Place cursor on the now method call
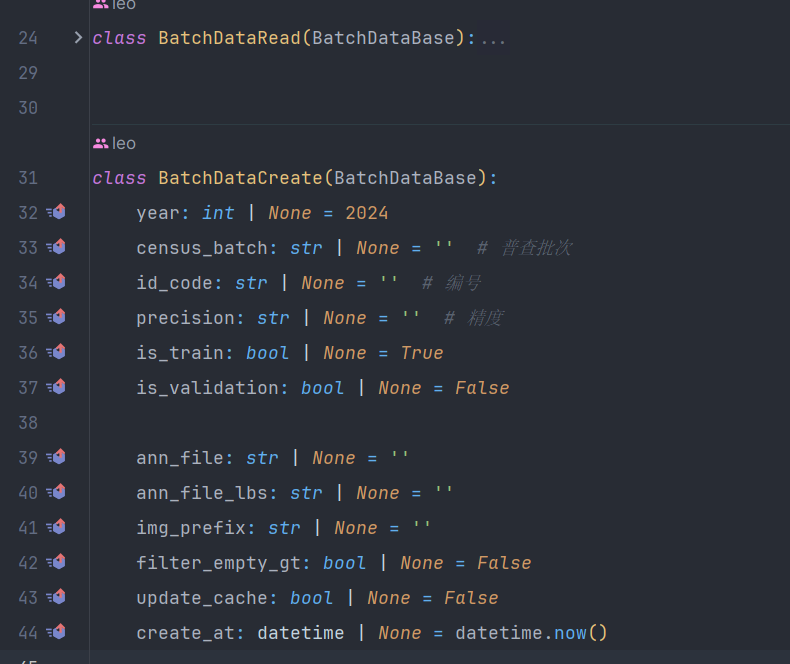This screenshot has width=790, height=664. (x=570, y=633)
